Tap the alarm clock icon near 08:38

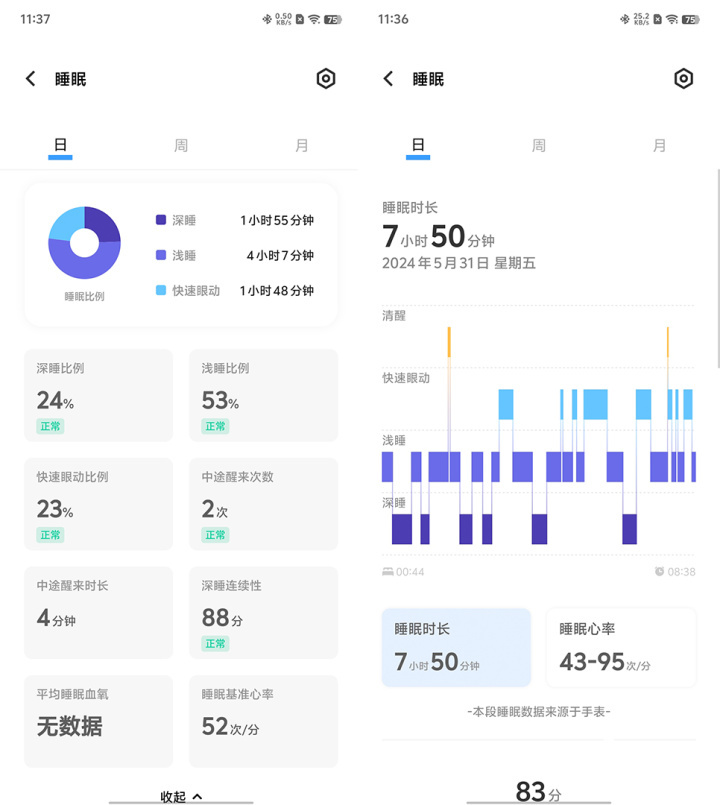[x=659, y=571]
